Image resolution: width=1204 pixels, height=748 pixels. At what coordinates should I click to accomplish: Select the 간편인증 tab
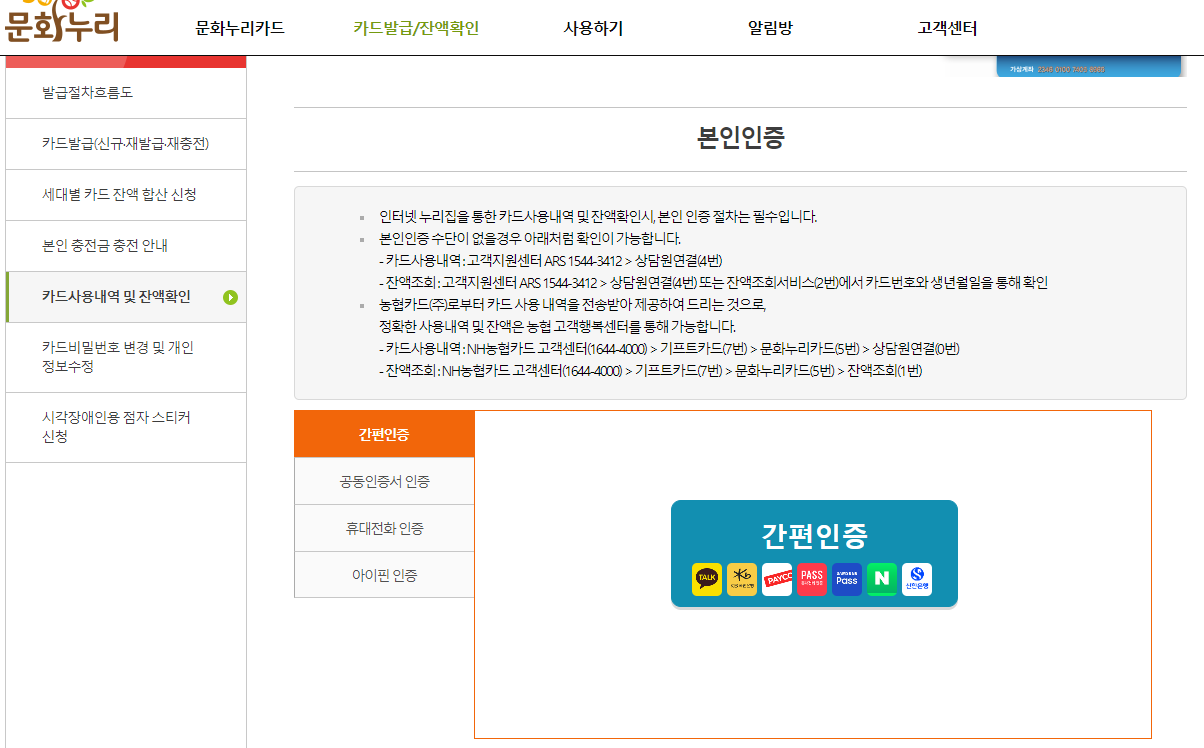pyautogui.click(x=384, y=434)
